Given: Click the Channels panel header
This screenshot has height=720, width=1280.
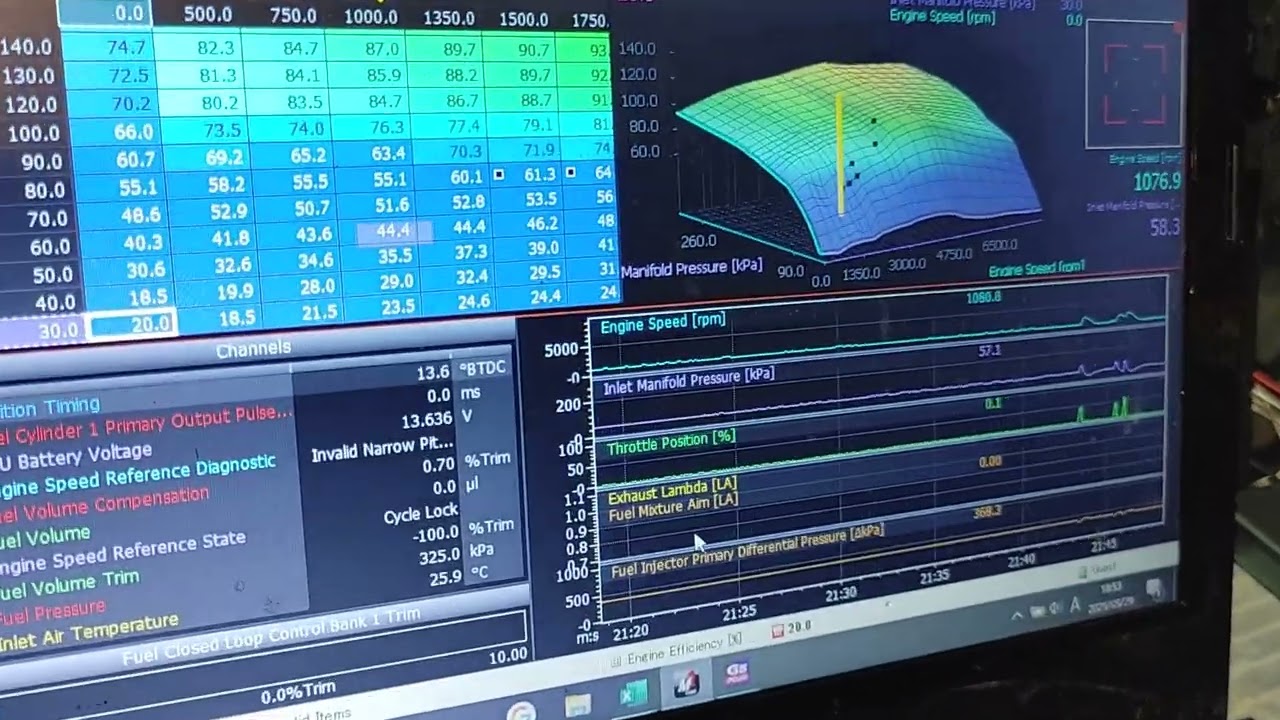Looking at the screenshot, I should (x=254, y=348).
